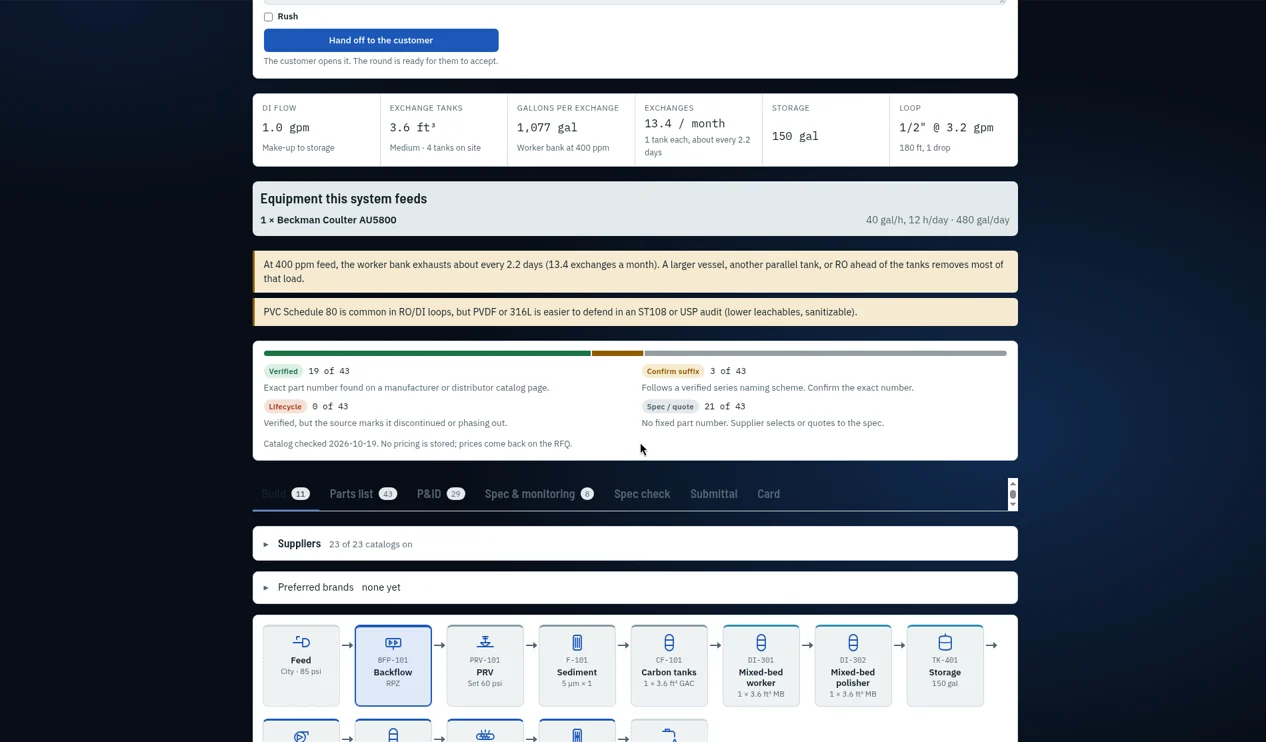Open the Submittal tab
The height and width of the screenshot is (742, 1266).
pyautogui.click(x=714, y=494)
